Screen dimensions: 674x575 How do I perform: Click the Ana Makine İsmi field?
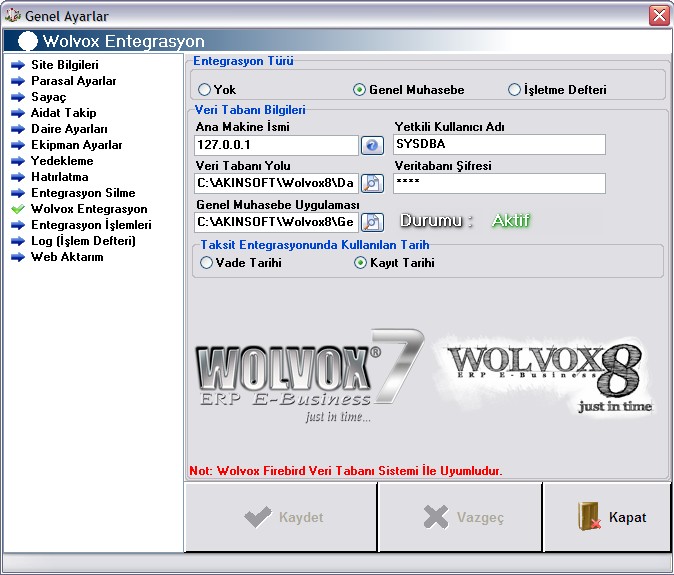(276, 145)
